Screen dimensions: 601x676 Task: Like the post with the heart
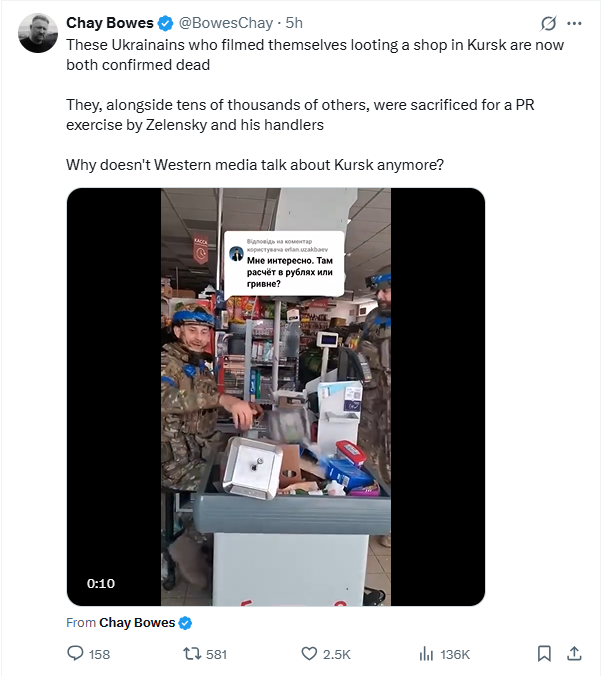(310, 653)
